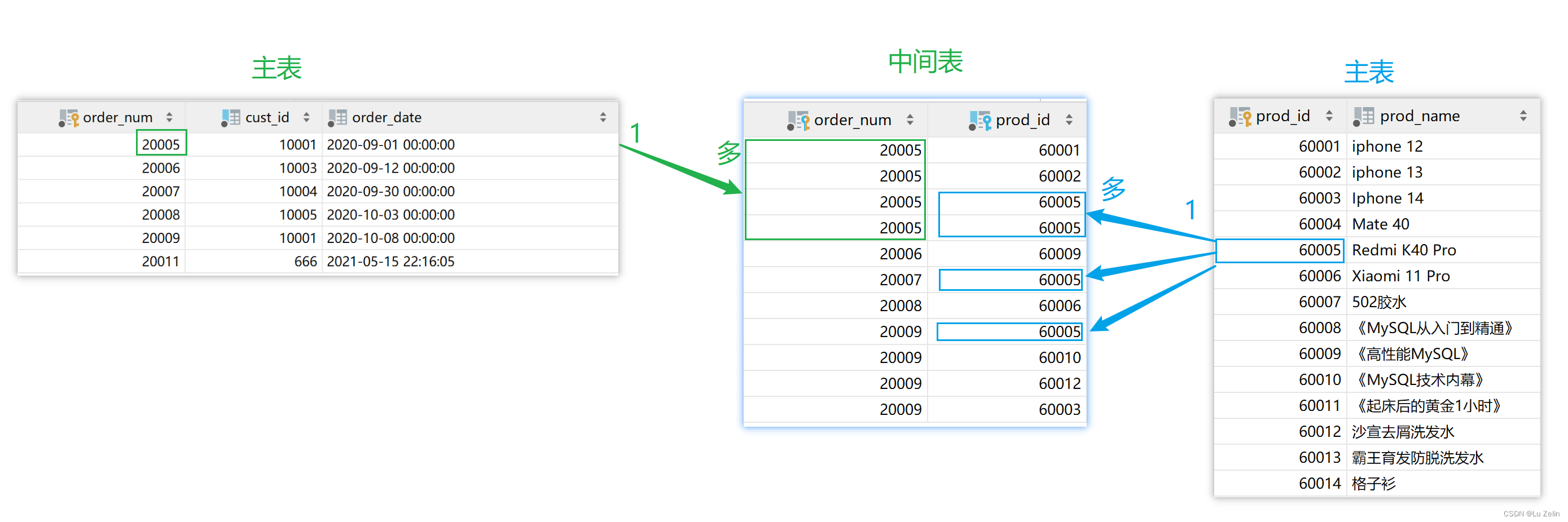
Task: Select the order_date column header label
Action: [386, 117]
